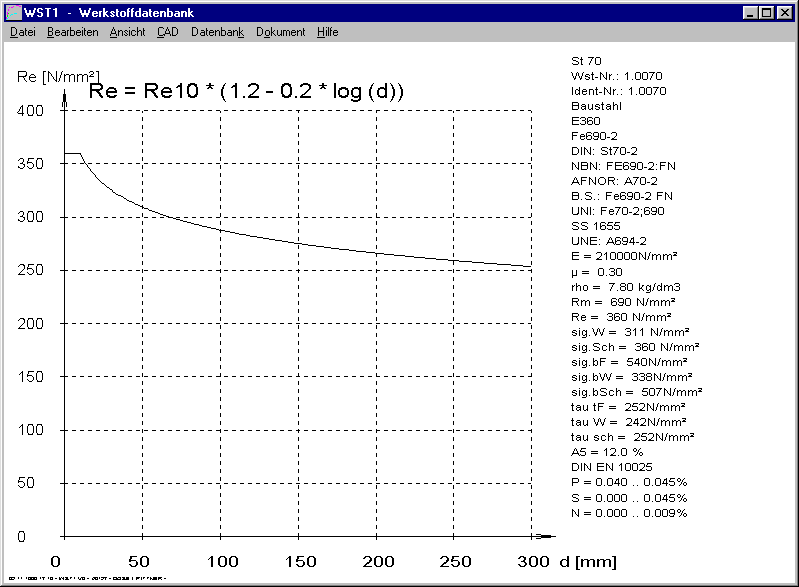Open the Hilfe menu
Image resolution: width=799 pixels, height=587 pixels.
327,32
